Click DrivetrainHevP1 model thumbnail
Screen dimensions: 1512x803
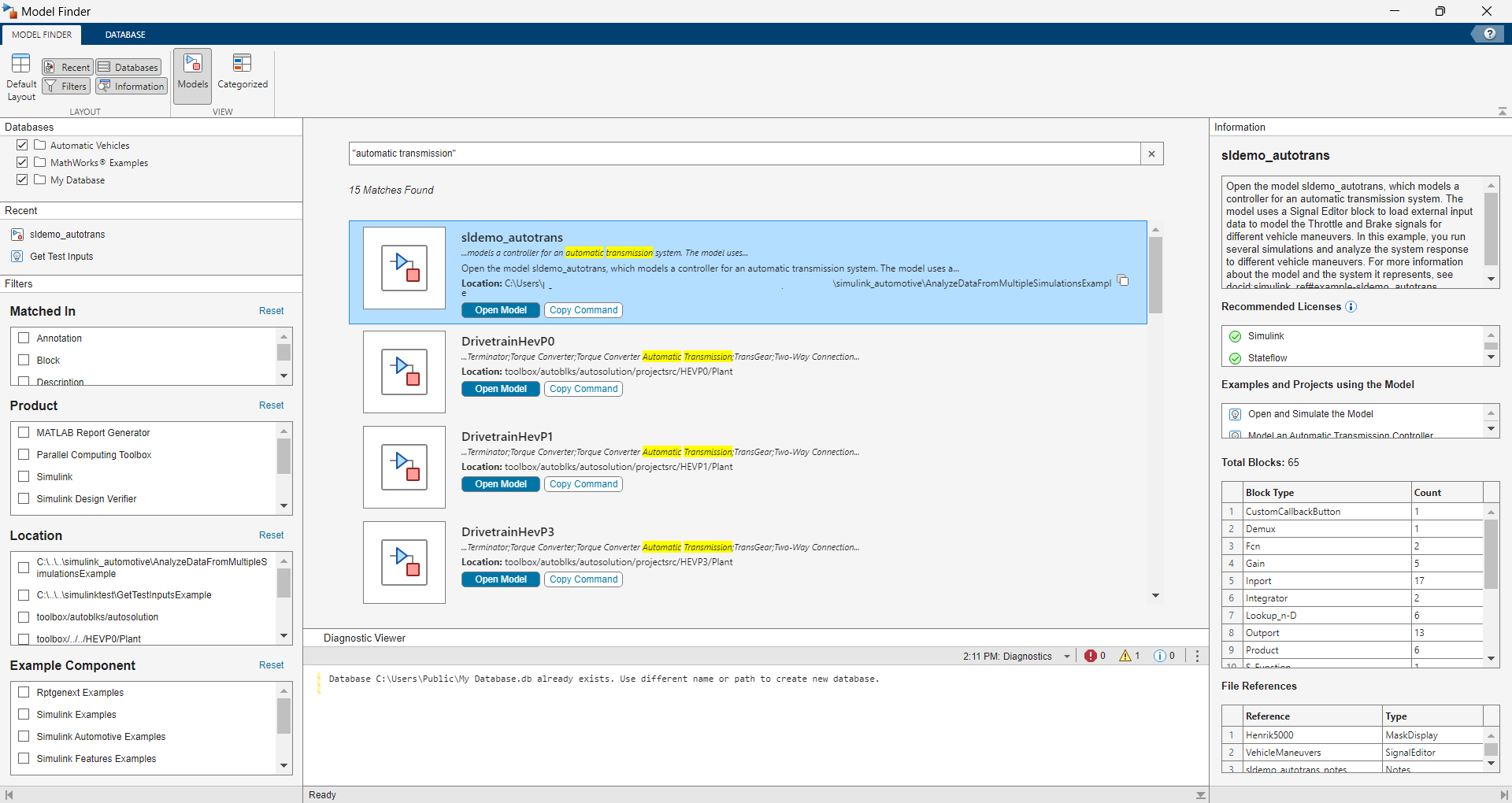tap(404, 467)
